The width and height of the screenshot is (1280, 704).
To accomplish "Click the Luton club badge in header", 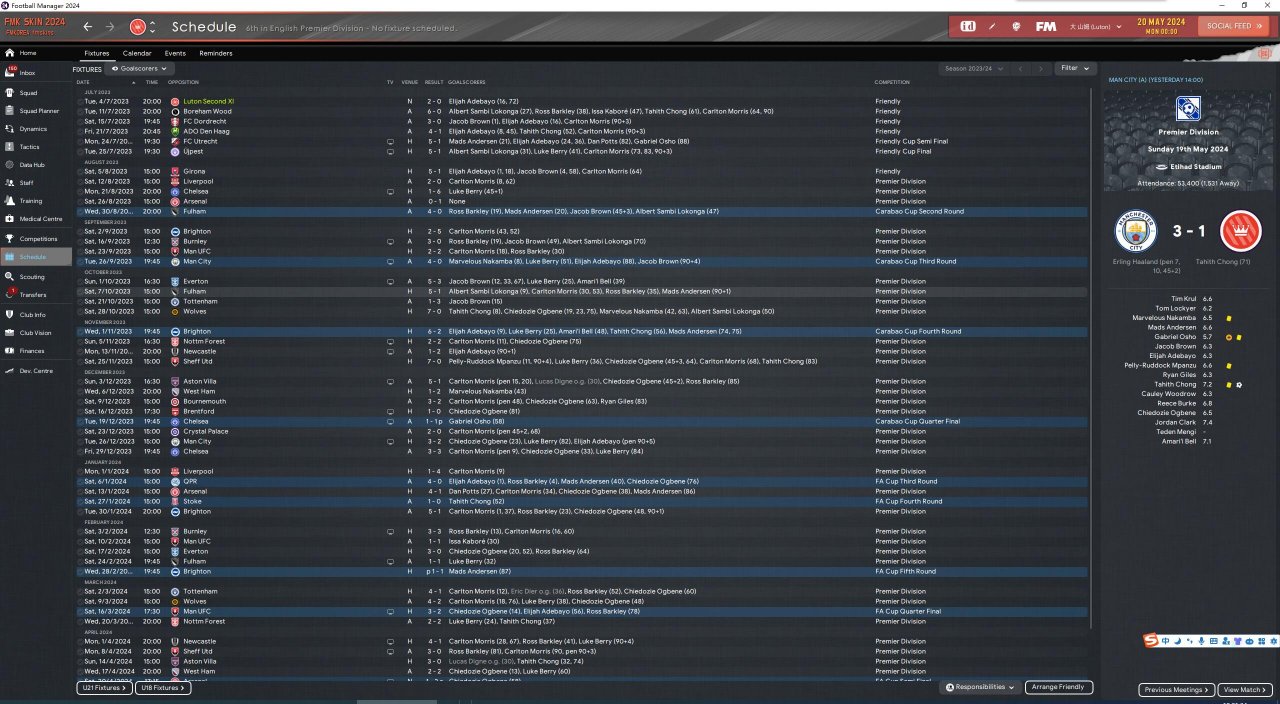I will 138,27.
